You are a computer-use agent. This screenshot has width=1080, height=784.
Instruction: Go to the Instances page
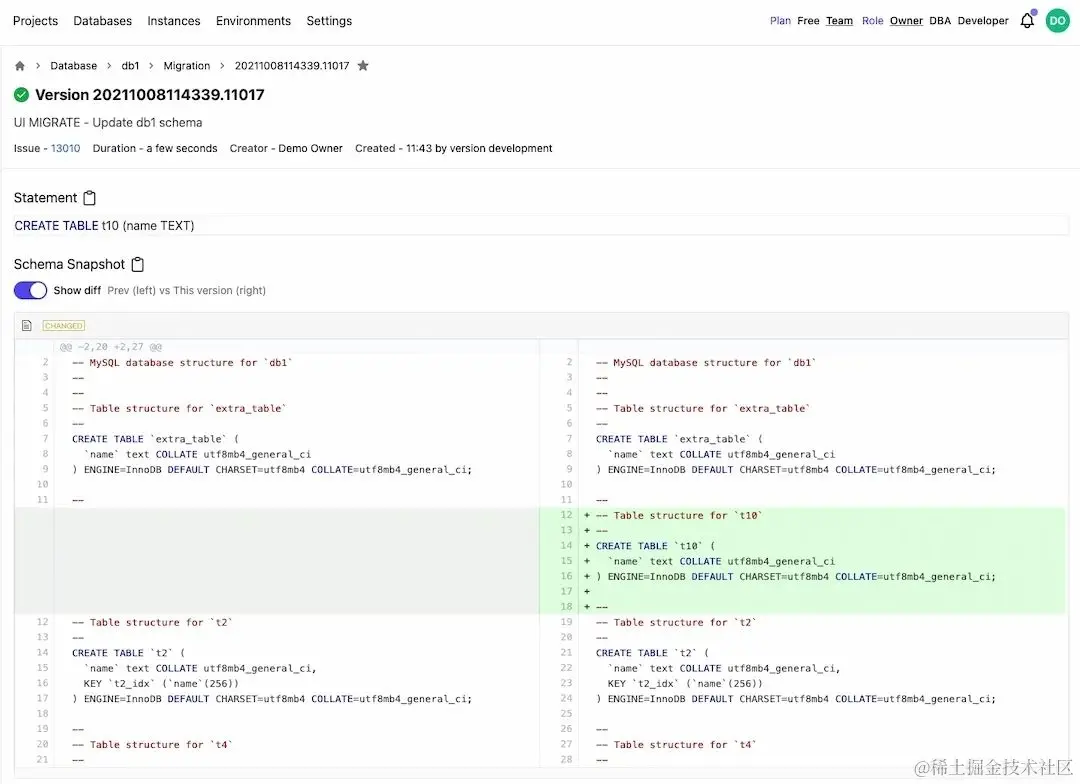pos(174,21)
